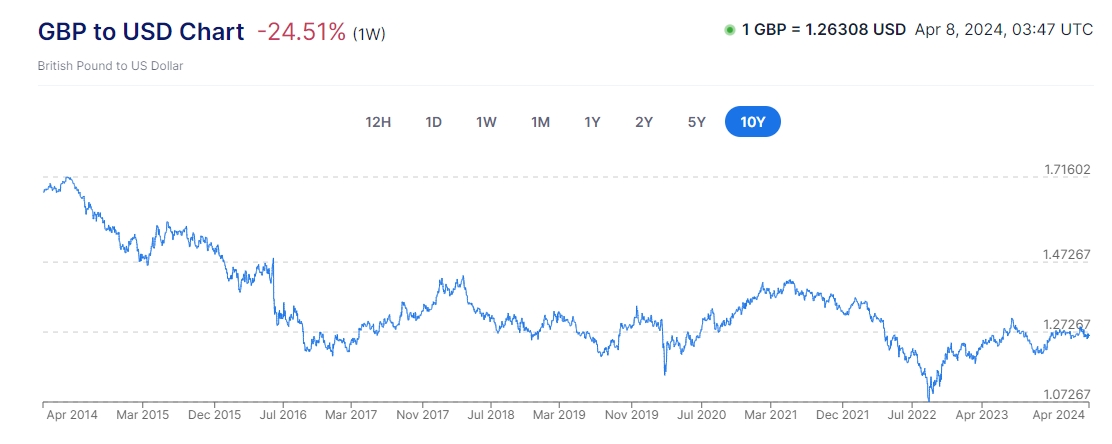Click the 1.71602 y-axis label

[1064, 170]
